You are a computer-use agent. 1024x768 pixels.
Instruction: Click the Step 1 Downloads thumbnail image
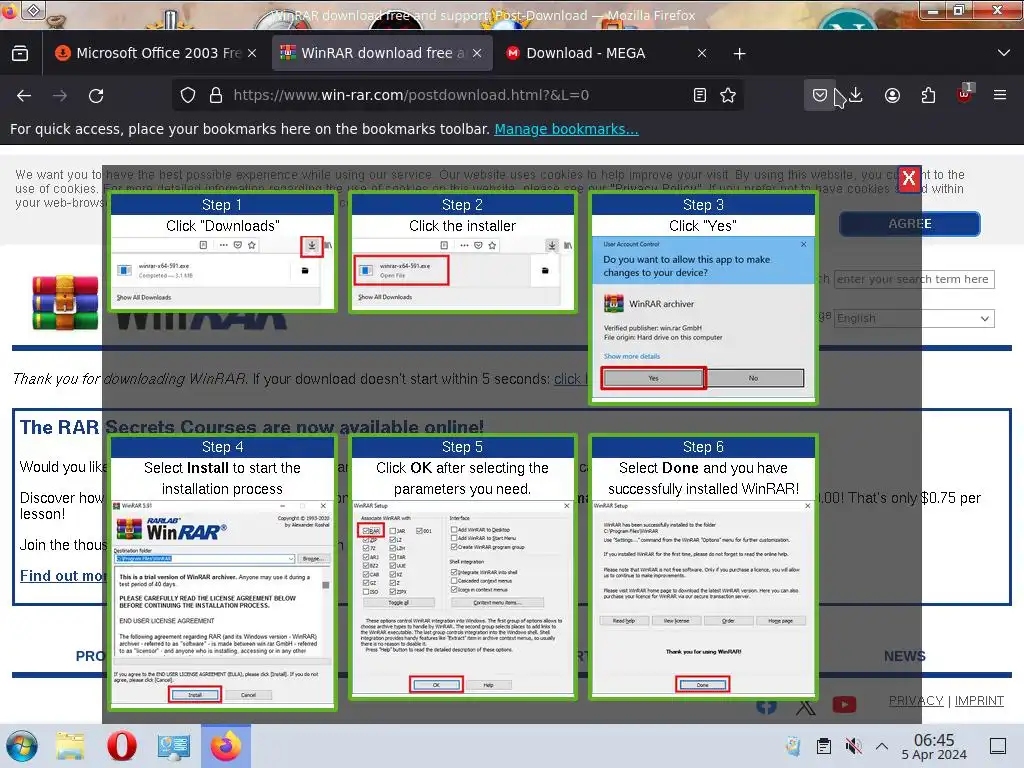[x=223, y=271]
